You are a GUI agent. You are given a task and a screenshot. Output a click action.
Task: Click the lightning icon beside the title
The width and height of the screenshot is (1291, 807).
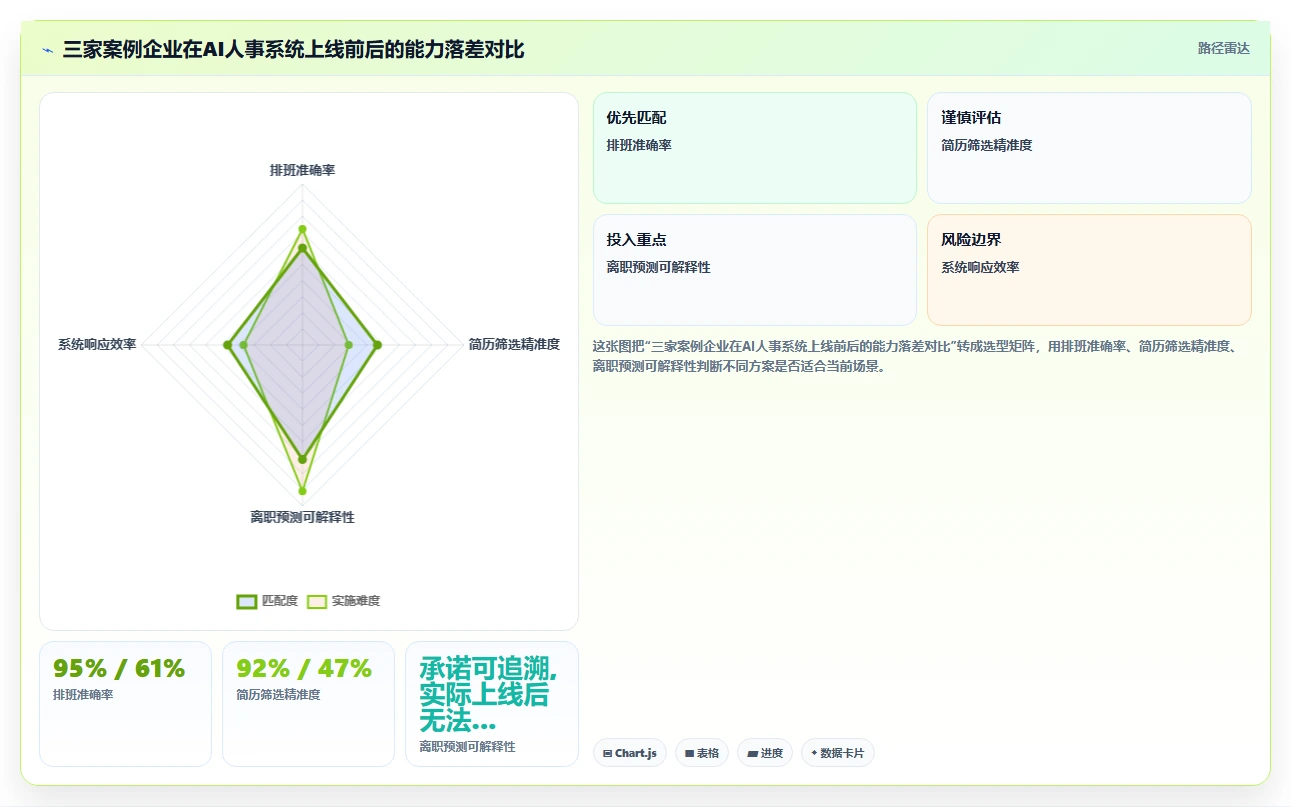click(47, 50)
